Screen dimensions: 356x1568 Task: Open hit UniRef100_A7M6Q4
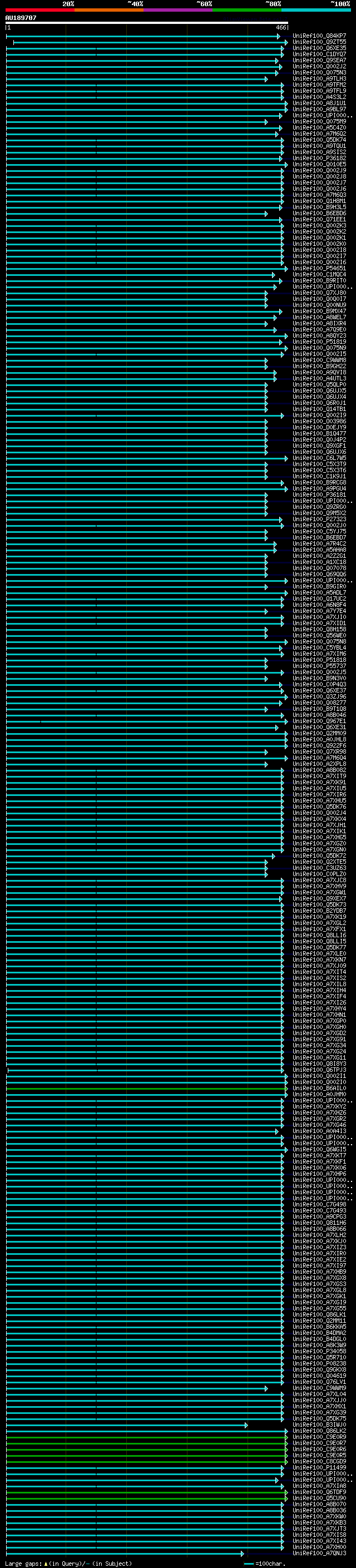click(319, 757)
